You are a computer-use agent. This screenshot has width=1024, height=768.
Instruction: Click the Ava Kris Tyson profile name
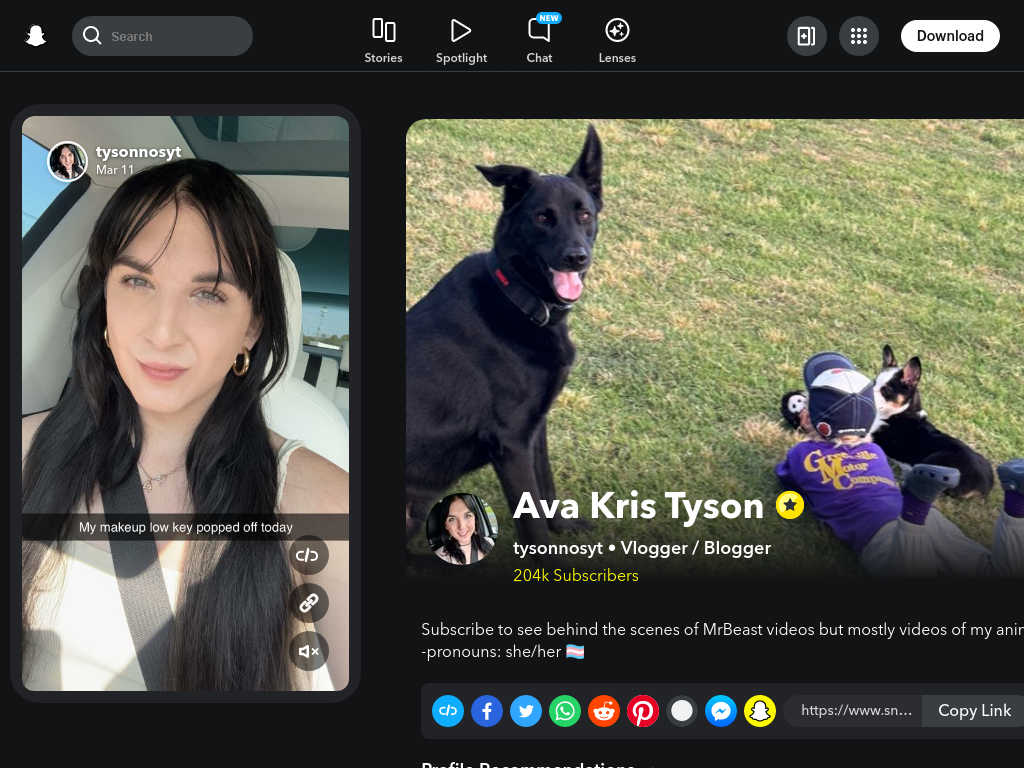(638, 506)
